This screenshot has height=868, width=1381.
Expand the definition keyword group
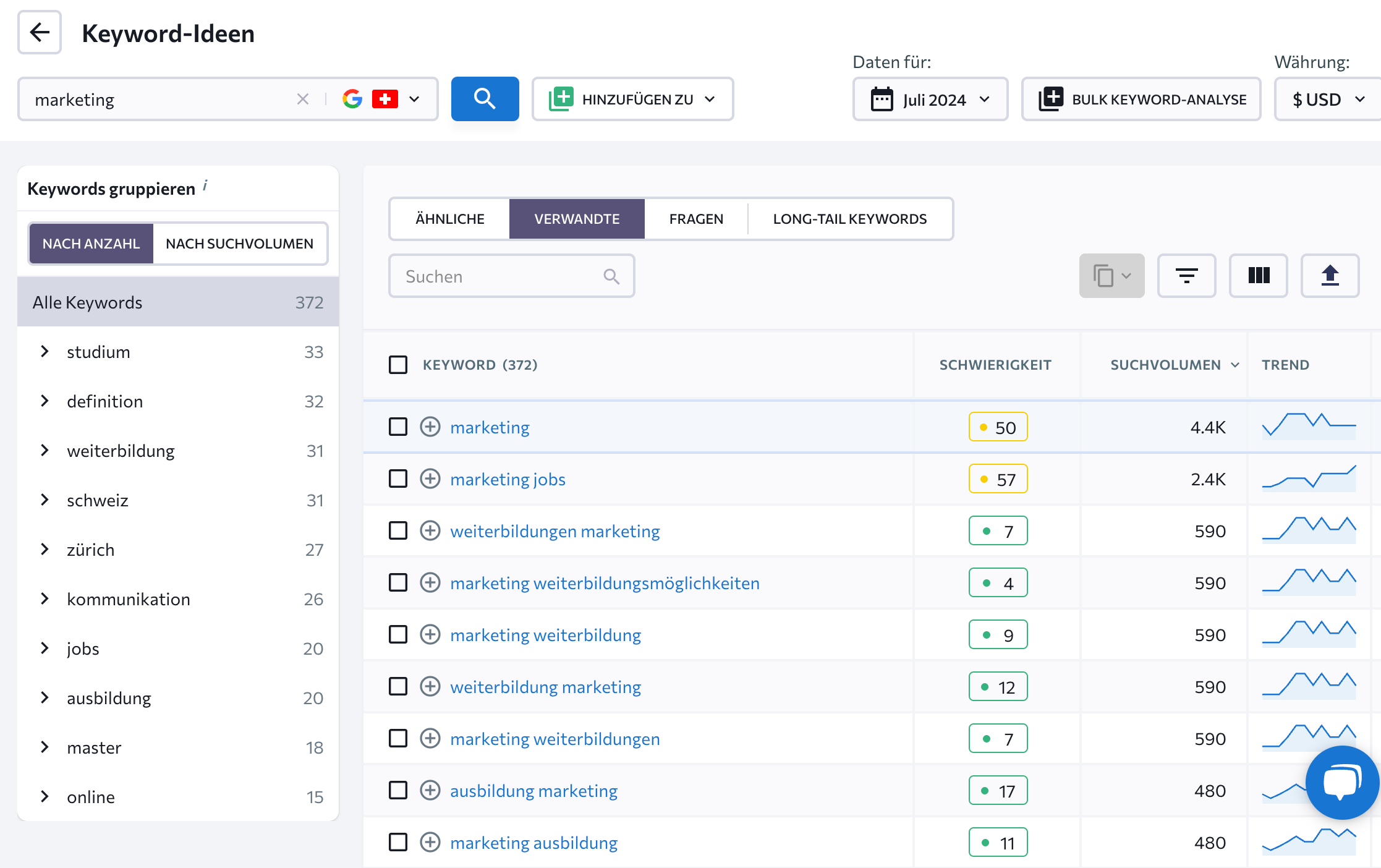pyautogui.click(x=45, y=401)
